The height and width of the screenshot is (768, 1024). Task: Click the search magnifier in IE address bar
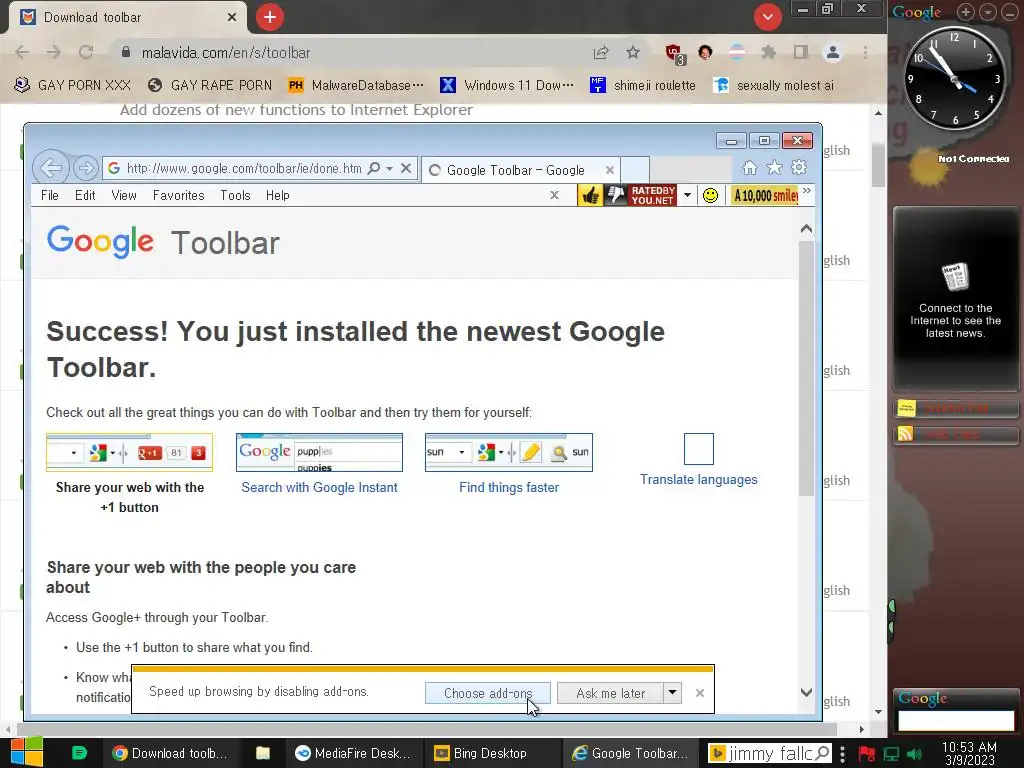(374, 168)
